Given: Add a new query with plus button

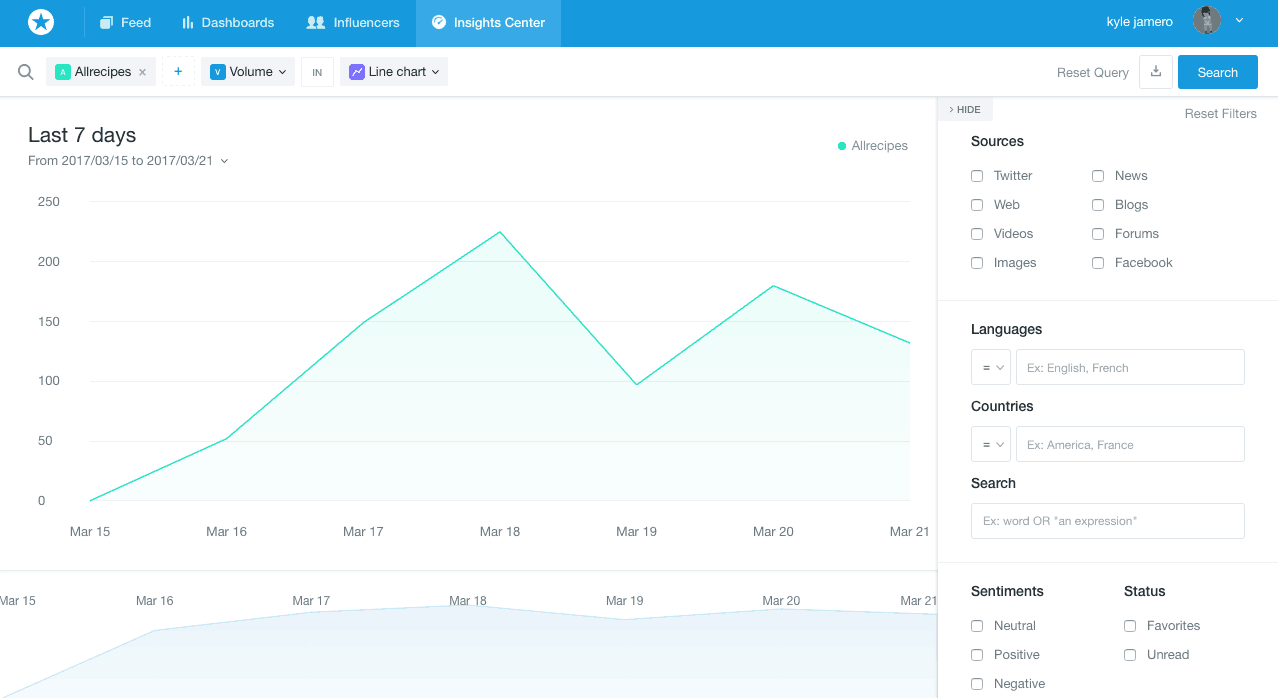Looking at the screenshot, I should [x=178, y=72].
